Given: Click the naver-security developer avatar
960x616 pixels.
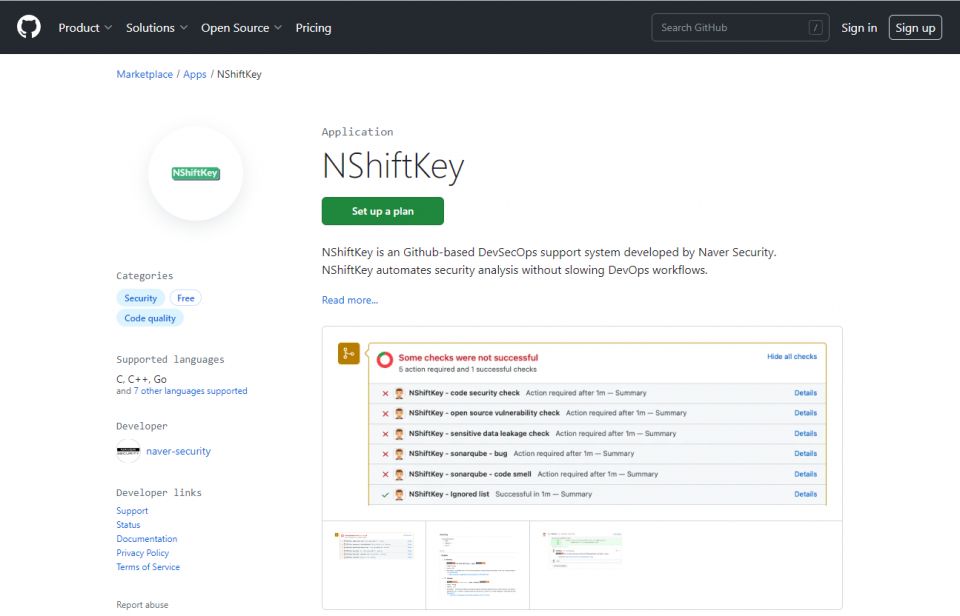Looking at the screenshot, I should tap(128, 451).
